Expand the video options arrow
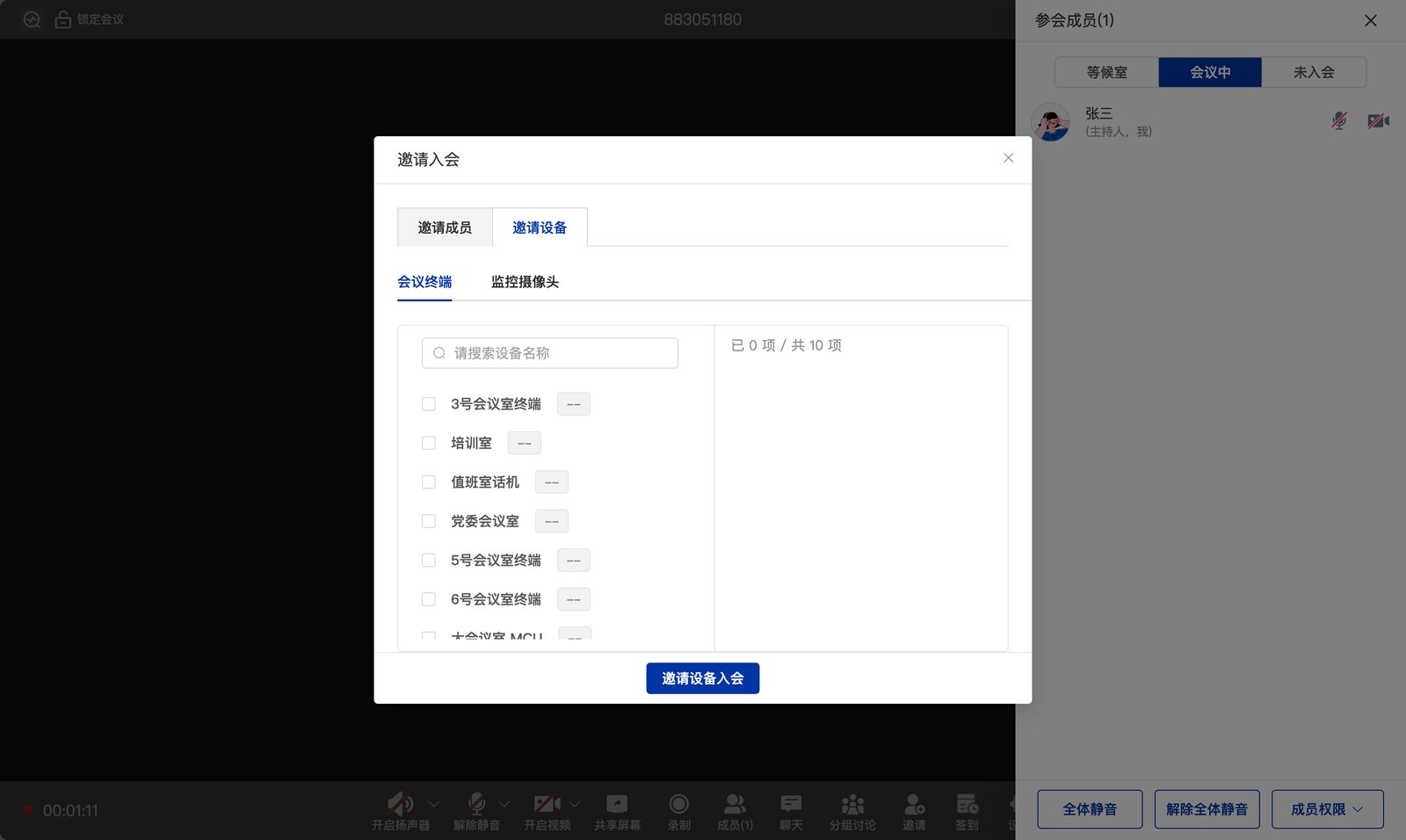The height and width of the screenshot is (840, 1406). (575, 803)
